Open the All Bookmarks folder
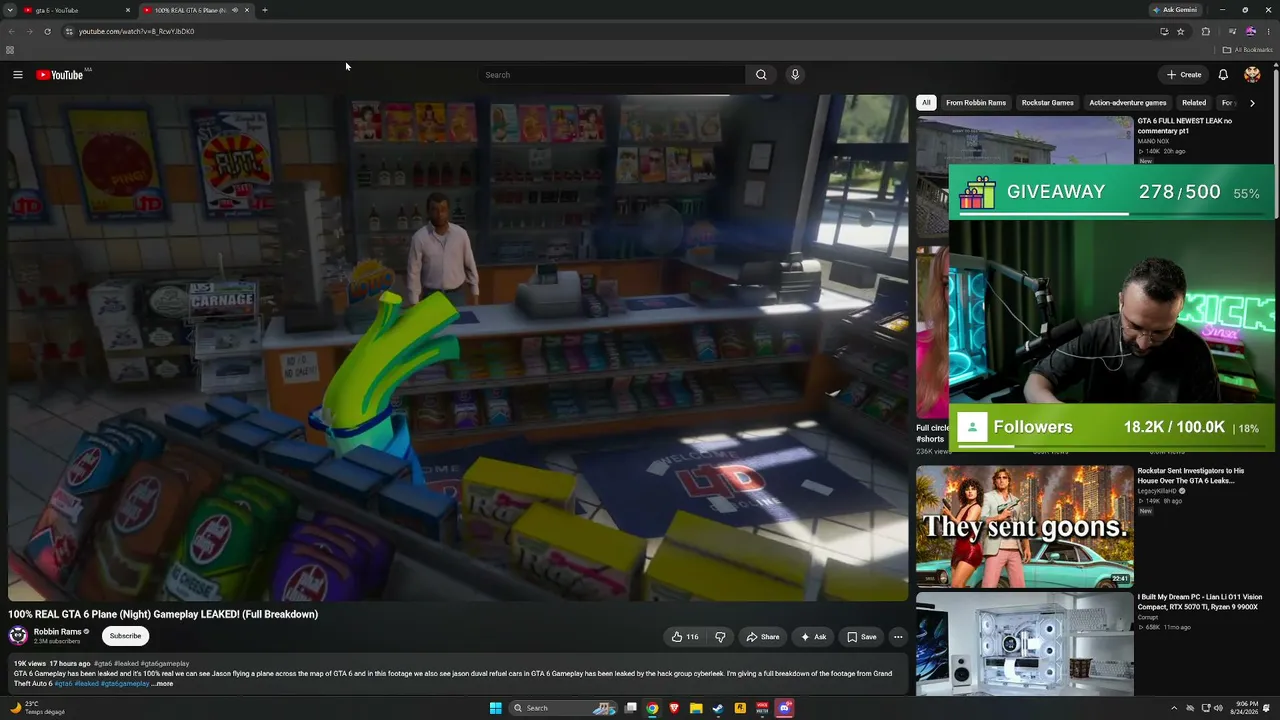Screen dimensions: 1280x720 1248,50
